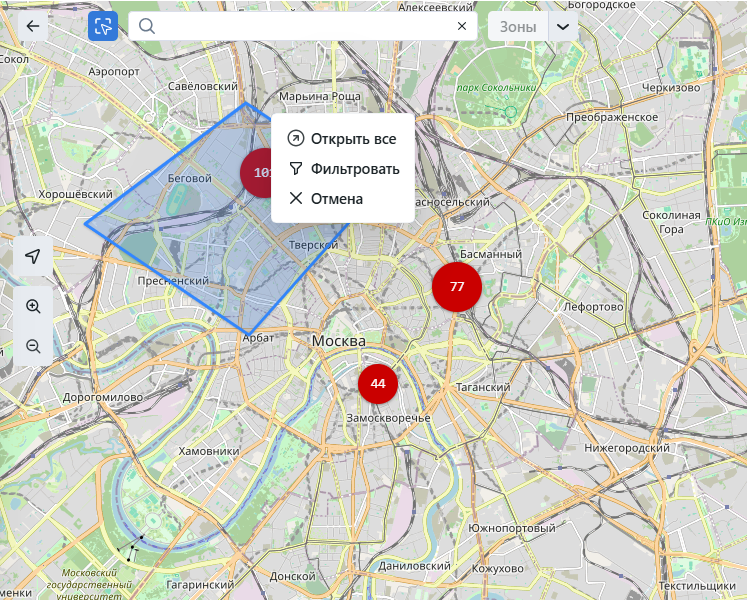Toggle the area selection tool
The height and width of the screenshot is (600, 747).
pyautogui.click(x=102, y=26)
